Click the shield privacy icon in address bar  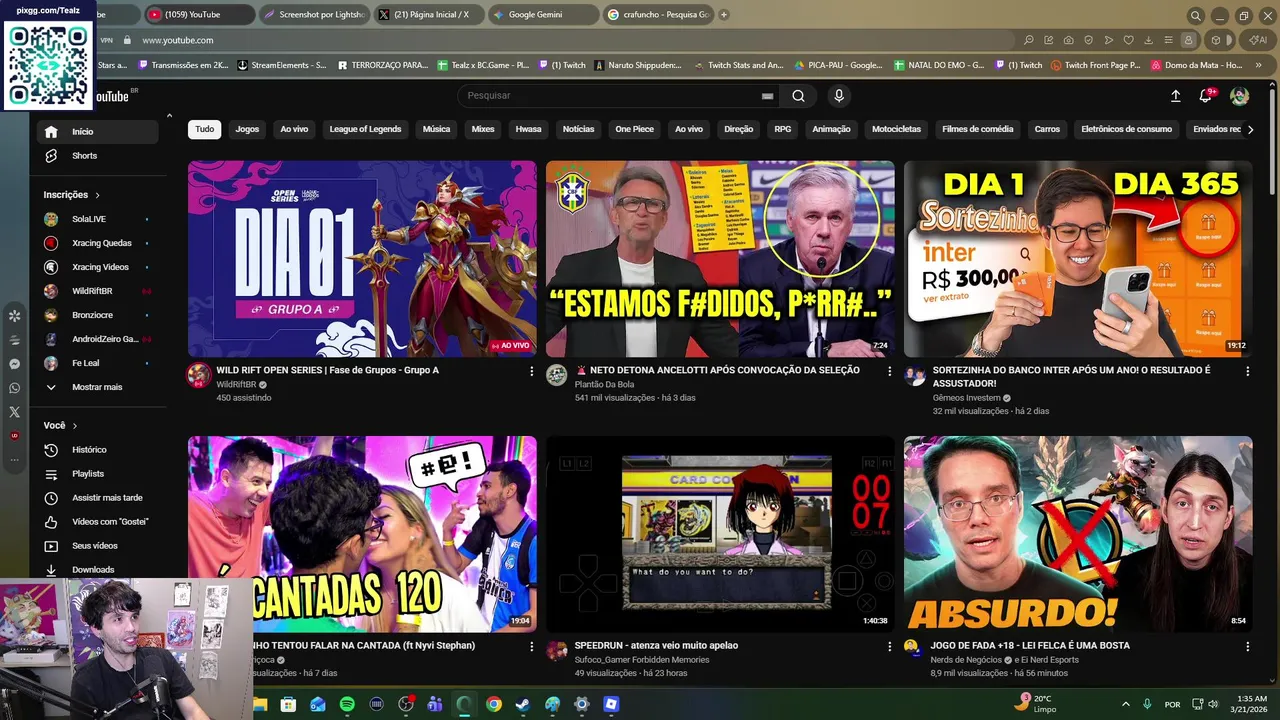(1089, 40)
